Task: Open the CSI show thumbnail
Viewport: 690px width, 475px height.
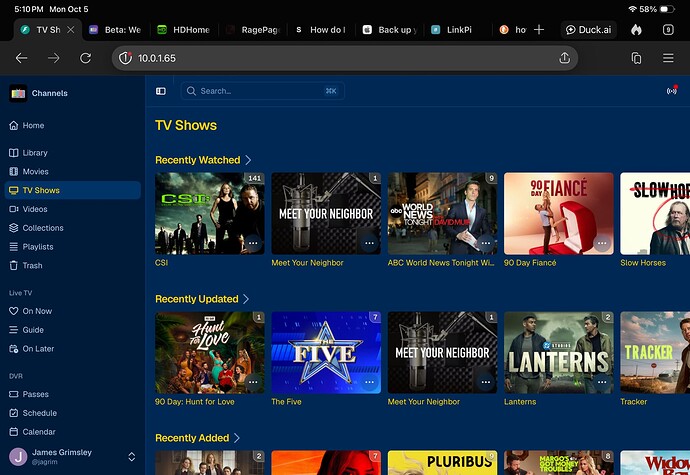Action: click(210, 214)
